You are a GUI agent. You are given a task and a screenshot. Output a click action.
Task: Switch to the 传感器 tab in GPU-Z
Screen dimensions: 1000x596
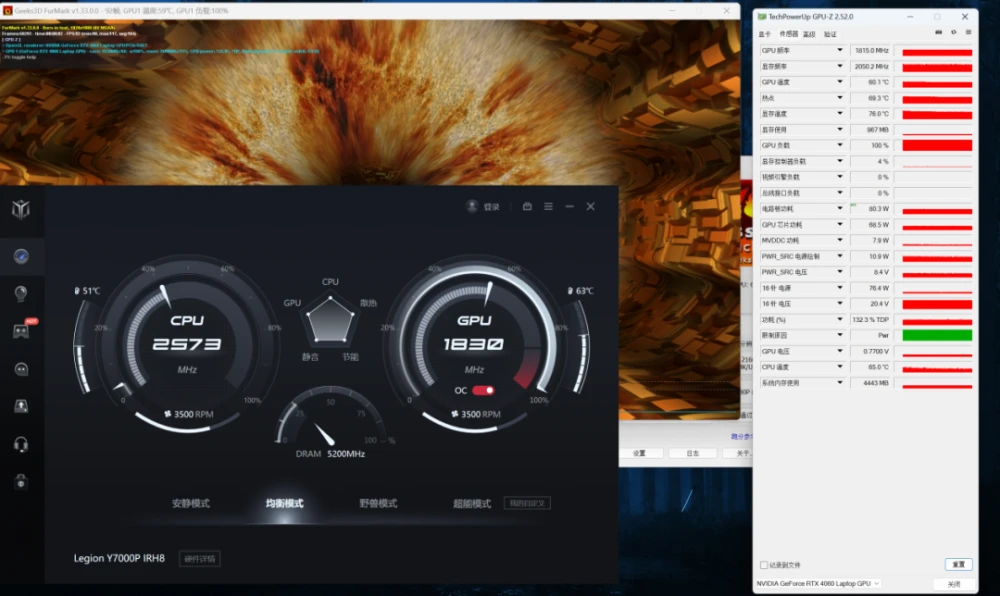[788, 34]
